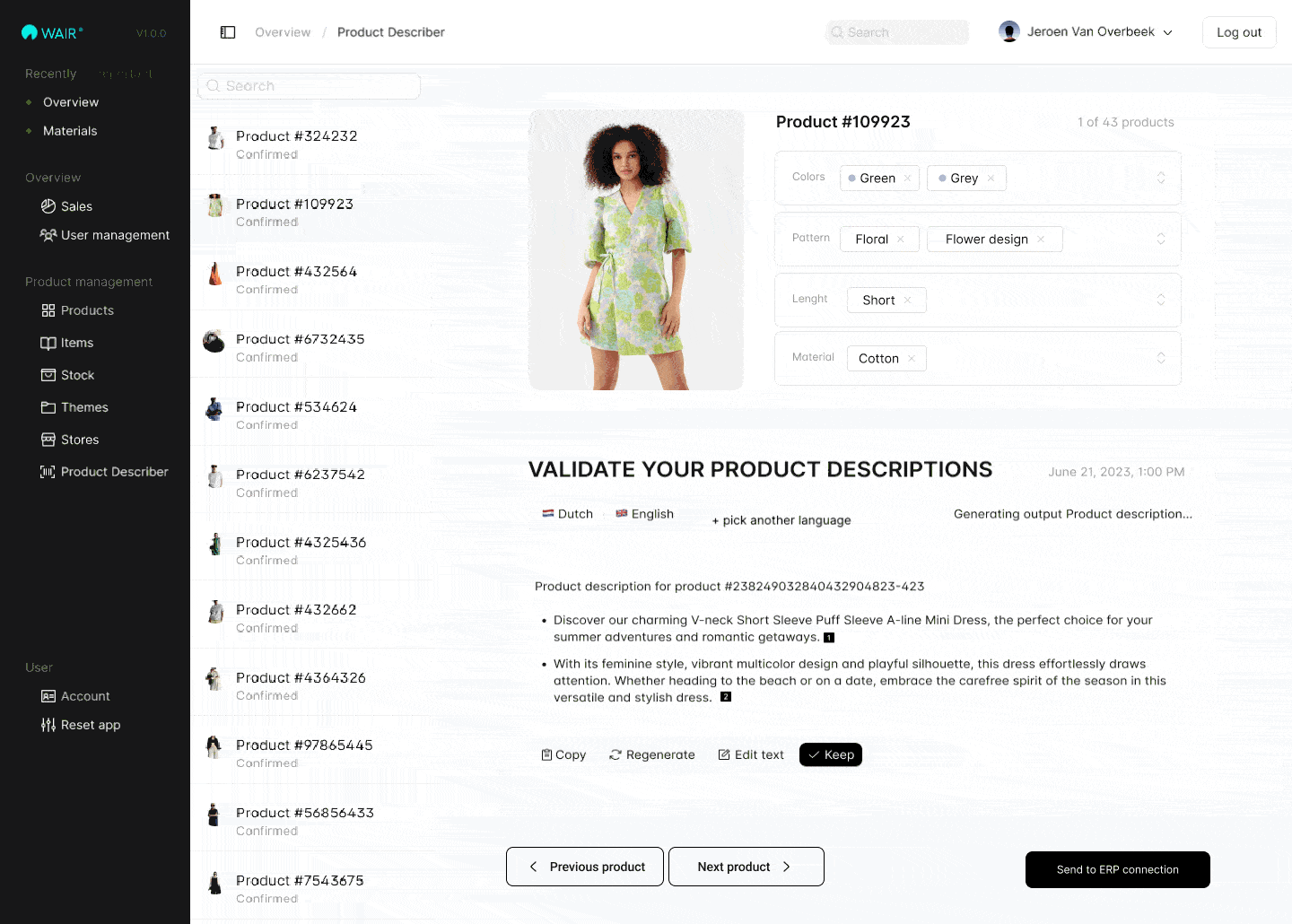This screenshot has width=1292, height=924.
Task: Switch to the Dutch language tab
Action: point(568,514)
